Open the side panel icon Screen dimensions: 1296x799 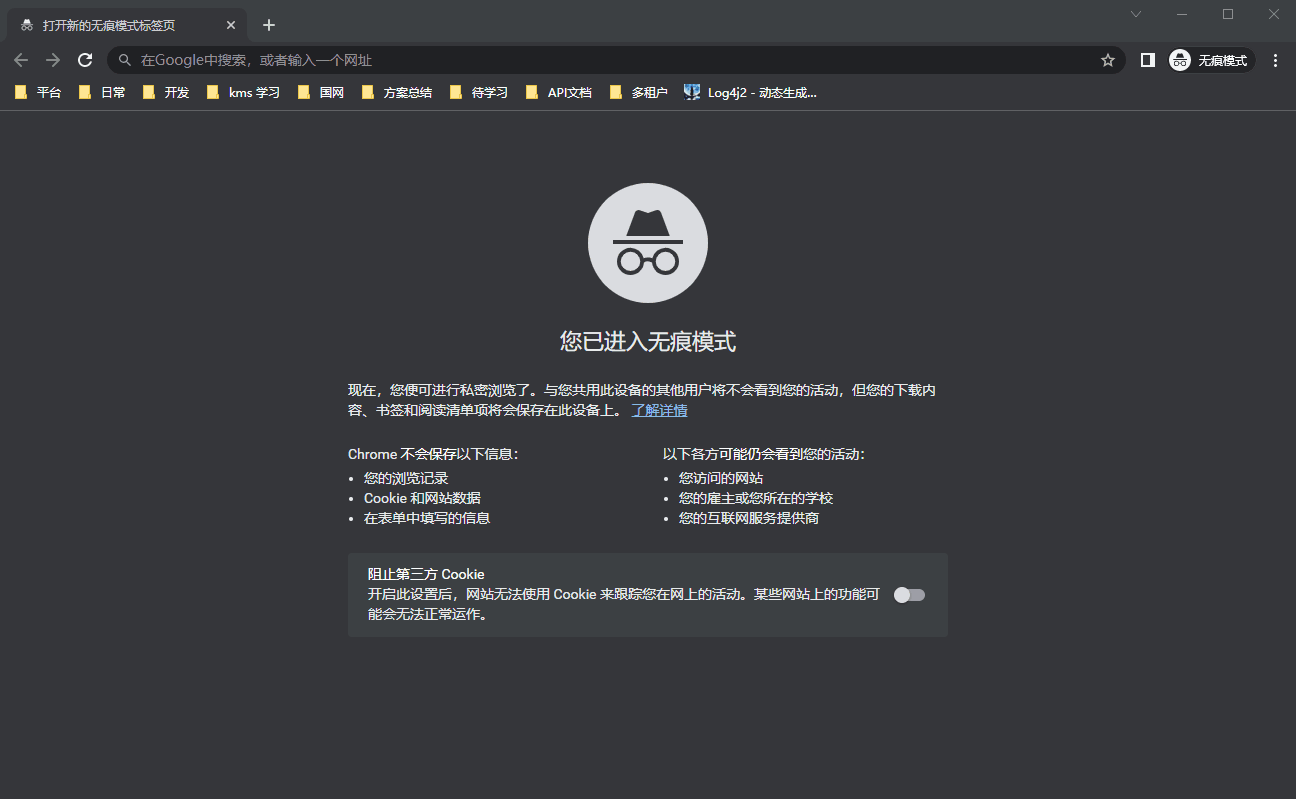click(1148, 60)
